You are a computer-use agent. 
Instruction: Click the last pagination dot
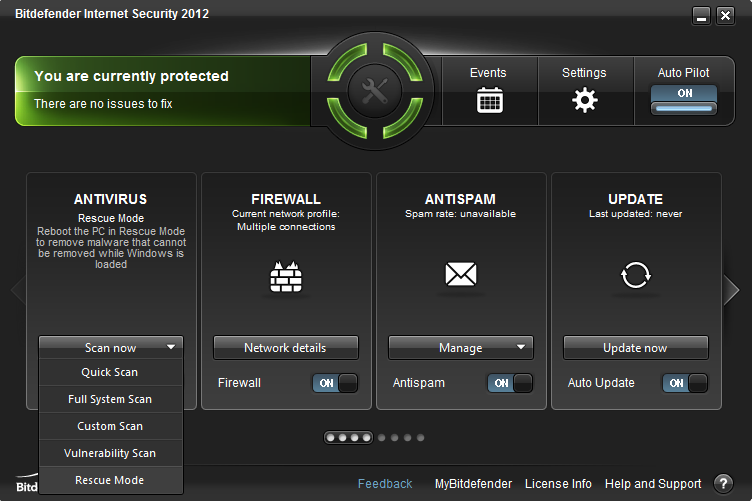pyautogui.click(x=420, y=437)
